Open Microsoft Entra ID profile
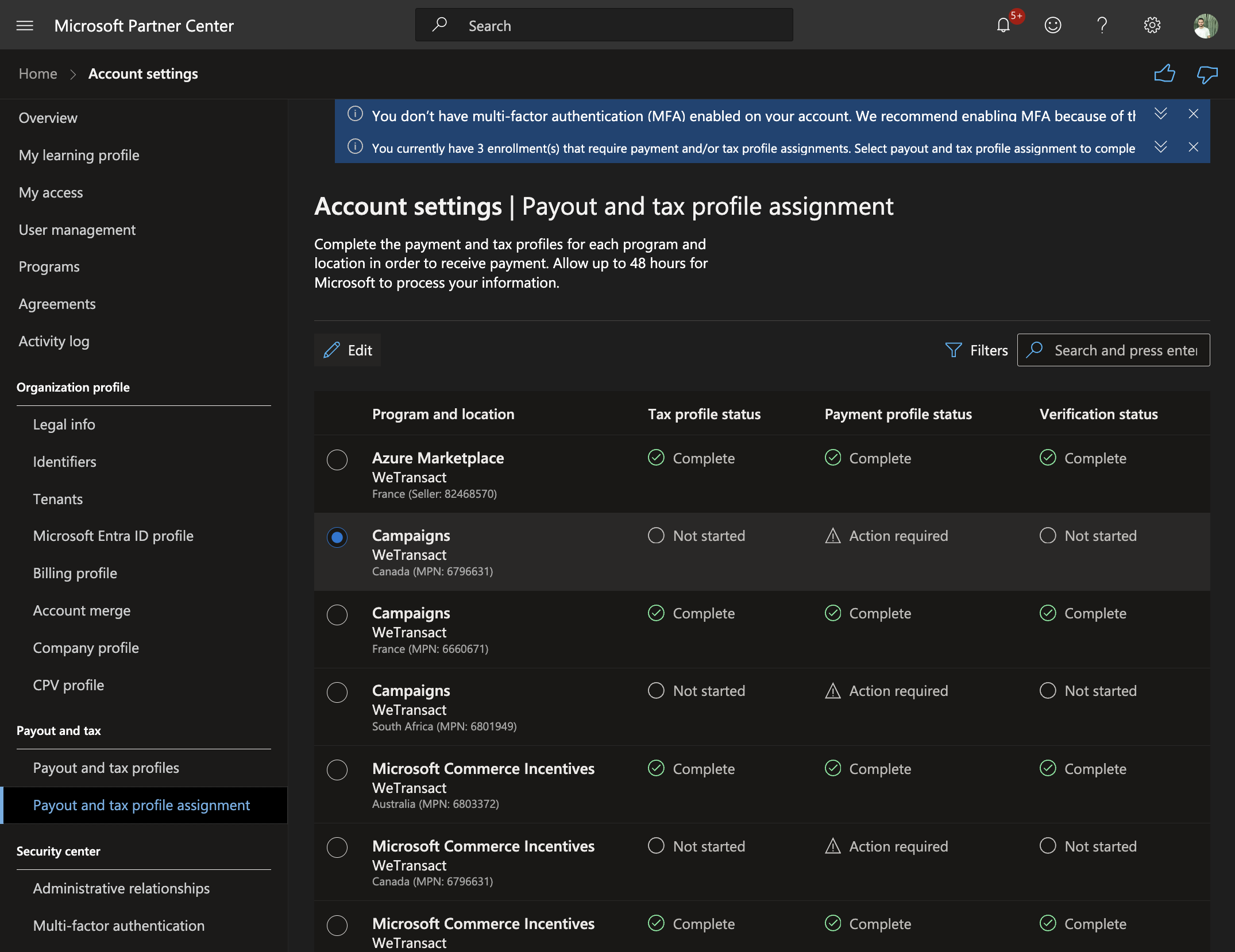This screenshot has width=1235, height=952. [x=113, y=536]
